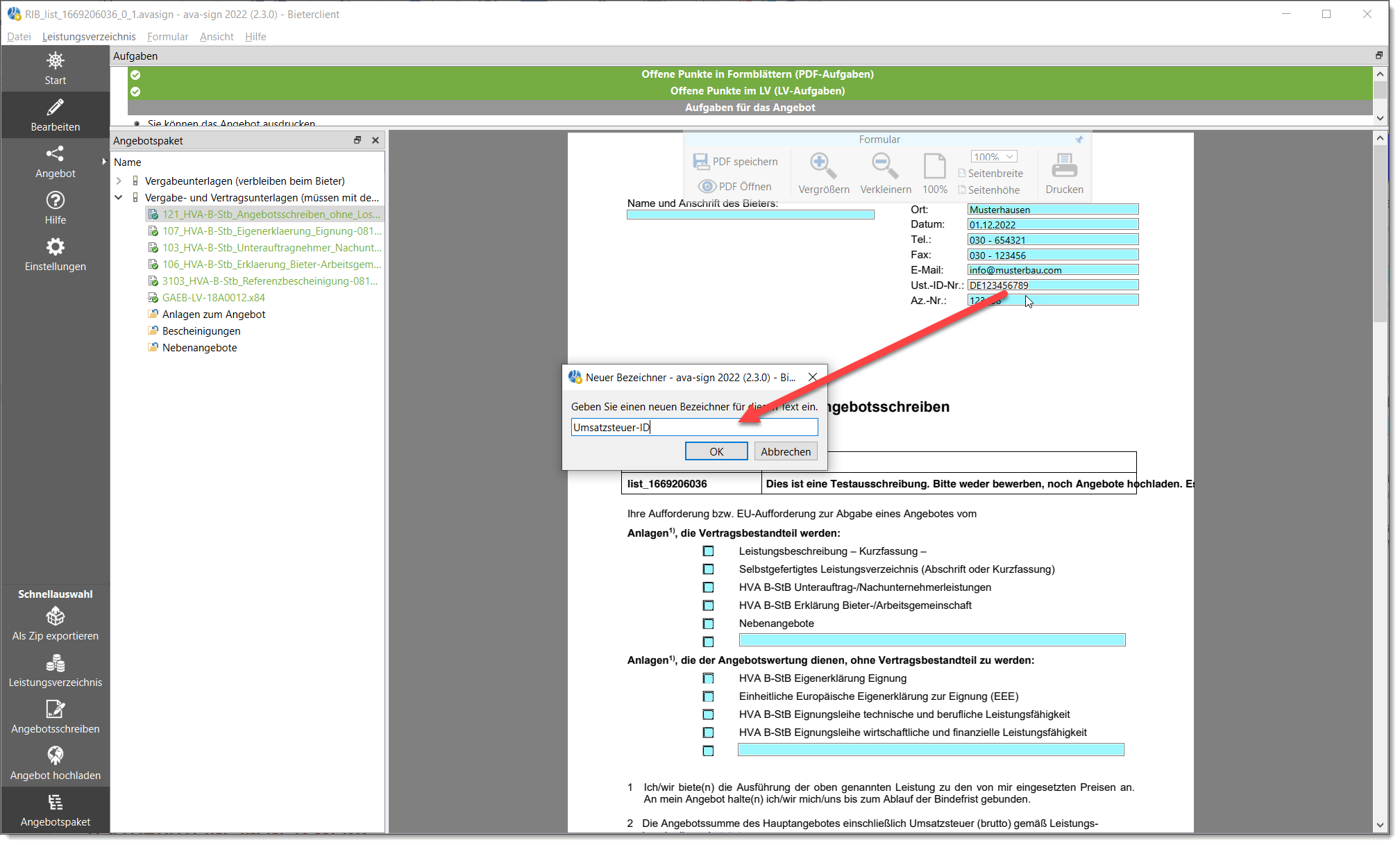
Task: Open Angebotsschreiben quick action
Action: tap(55, 718)
